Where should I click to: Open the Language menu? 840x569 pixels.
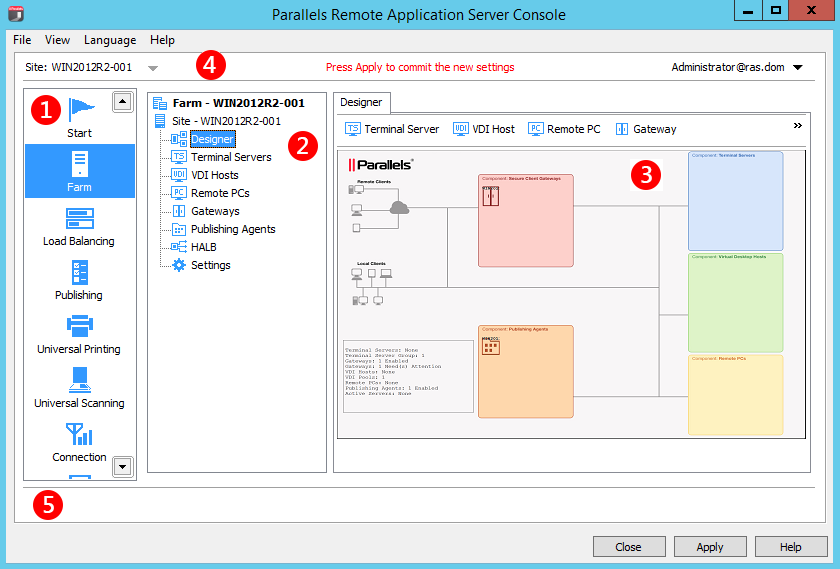coord(110,40)
